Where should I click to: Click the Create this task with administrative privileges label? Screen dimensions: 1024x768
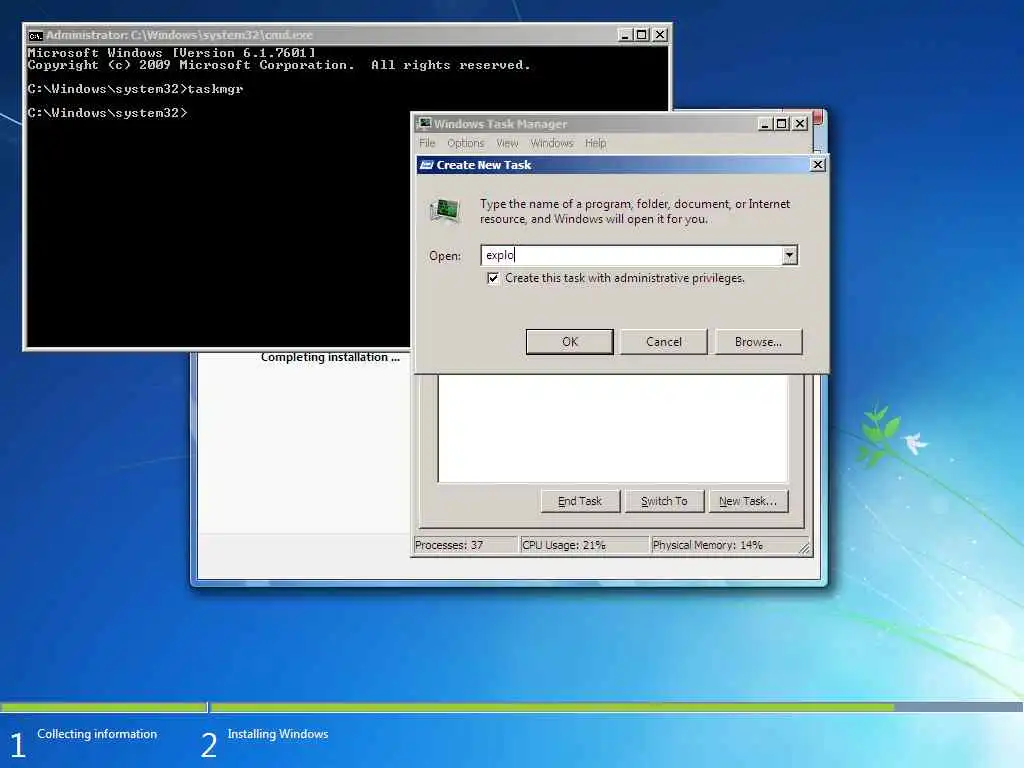pyautogui.click(x=624, y=278)
